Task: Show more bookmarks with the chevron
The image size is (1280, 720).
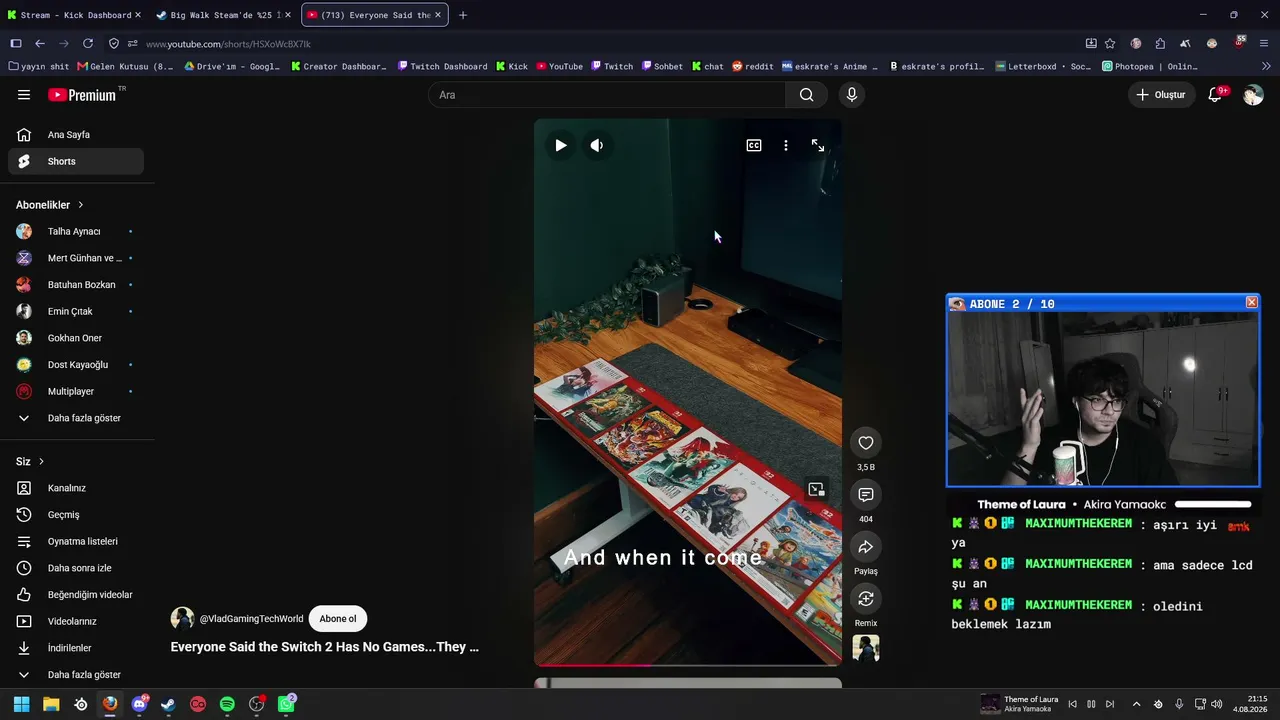Action: click(1265, 67)
